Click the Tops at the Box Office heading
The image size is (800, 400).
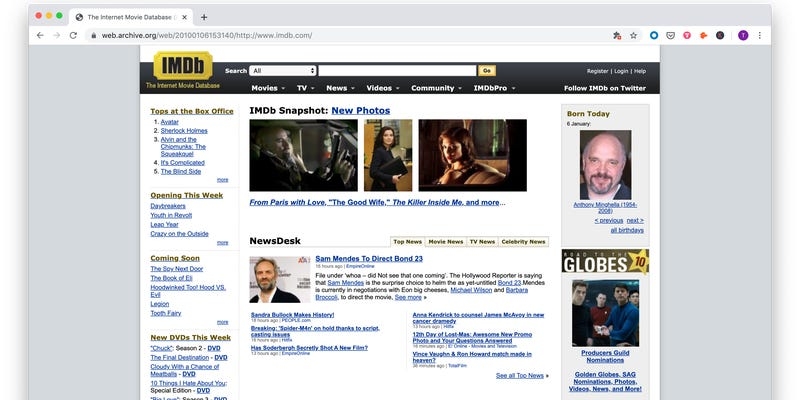click(192, 111)
